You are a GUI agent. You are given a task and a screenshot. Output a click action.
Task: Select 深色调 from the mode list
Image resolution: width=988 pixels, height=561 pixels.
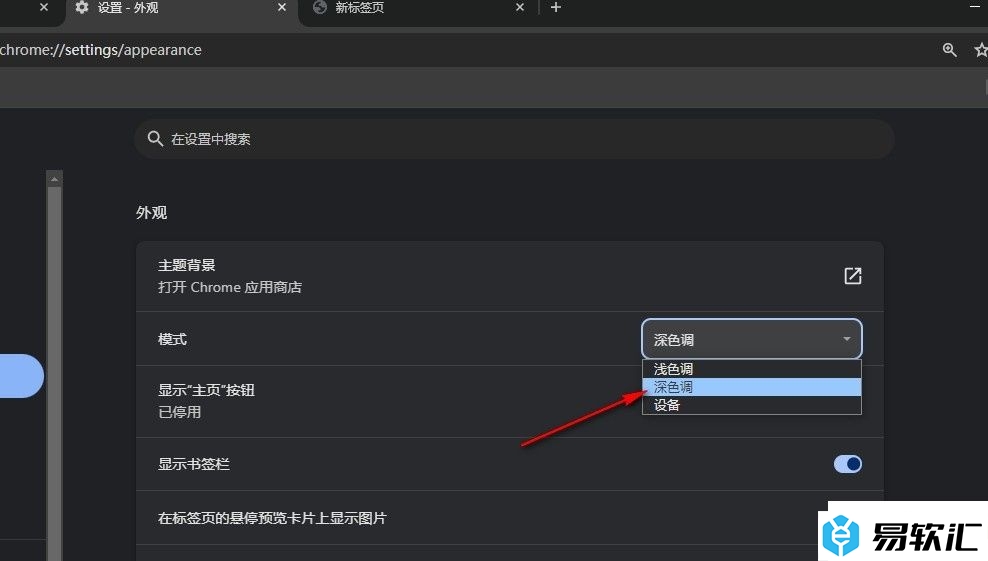click(752, 387)
